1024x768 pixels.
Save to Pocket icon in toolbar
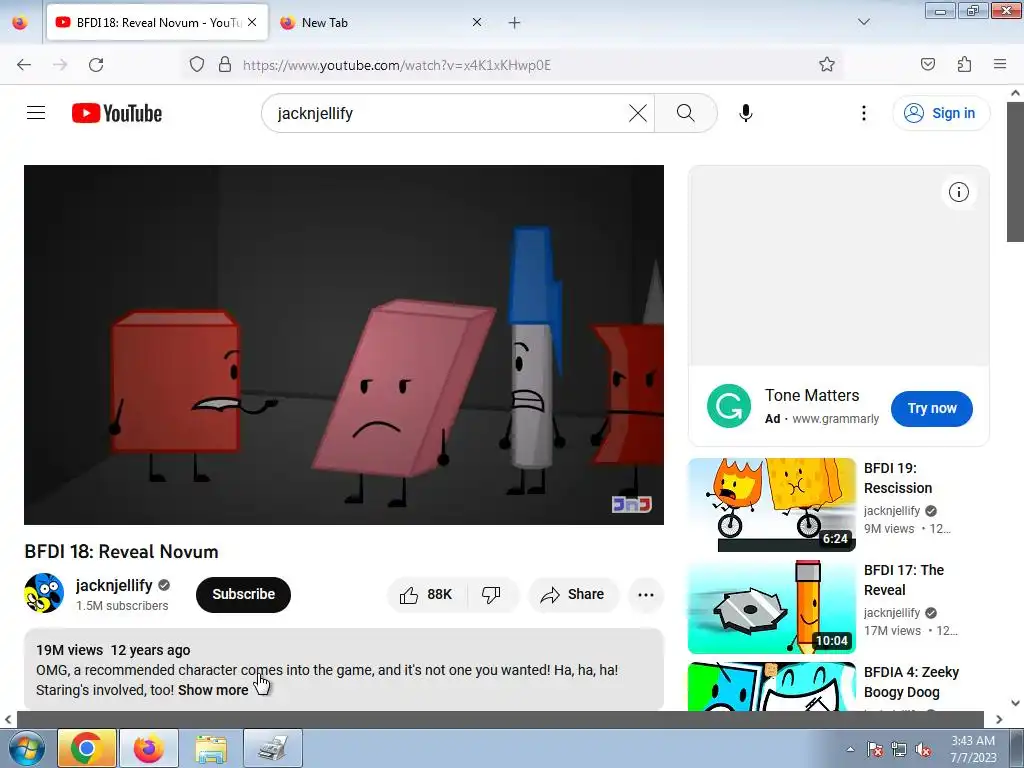tap(927, 65)
